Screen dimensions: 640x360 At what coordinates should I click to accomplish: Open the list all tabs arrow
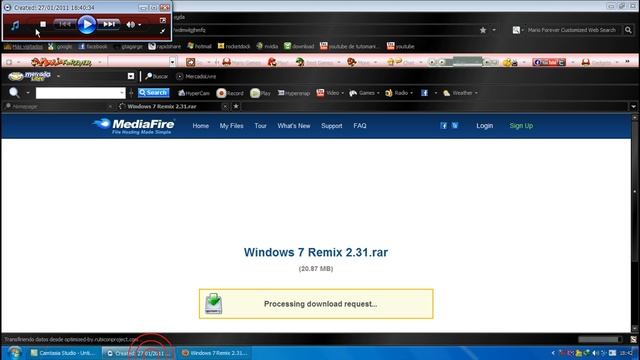[633, 107]
